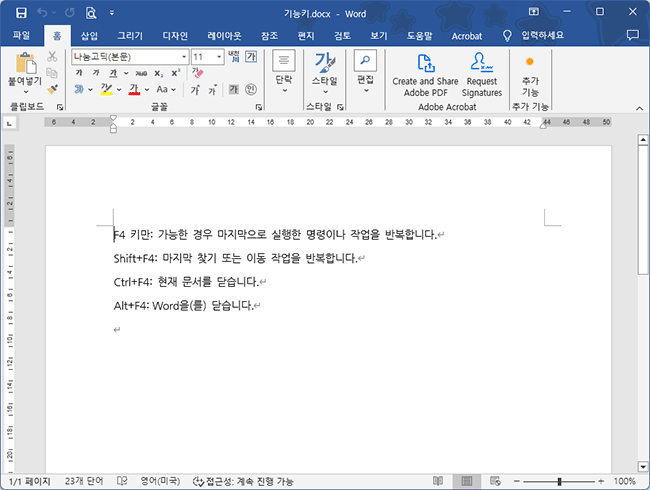Toggle character shading icon
The width and height of the screenshot is (650, 490).
point(234,89)
